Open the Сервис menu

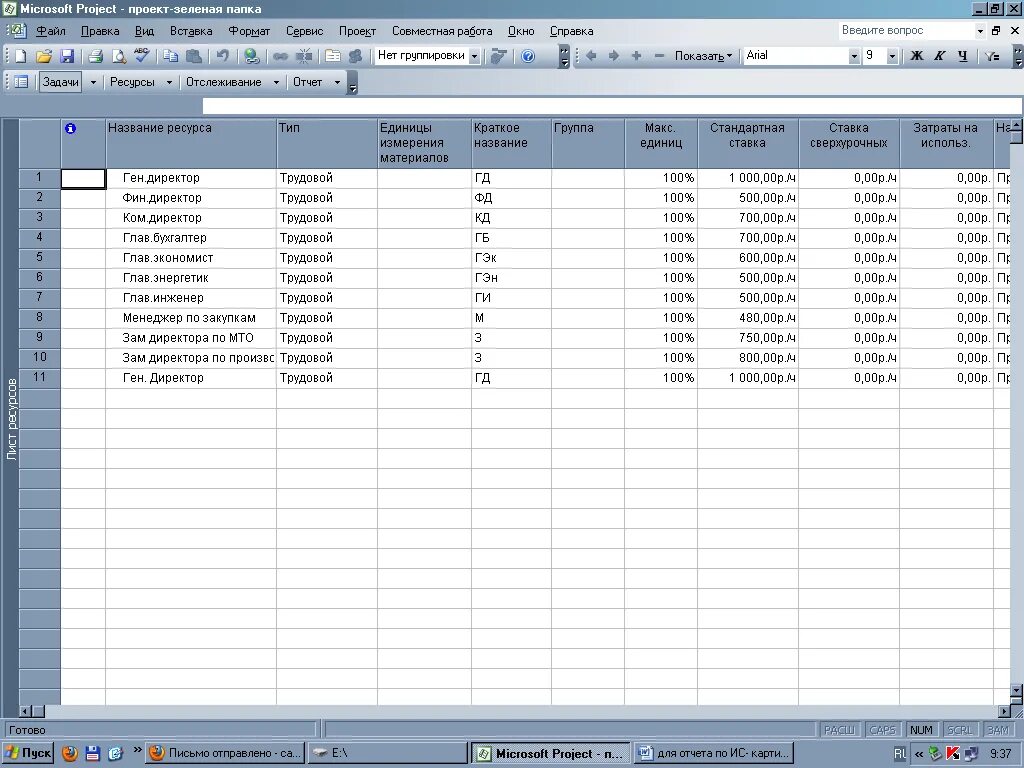coord(304,31)
